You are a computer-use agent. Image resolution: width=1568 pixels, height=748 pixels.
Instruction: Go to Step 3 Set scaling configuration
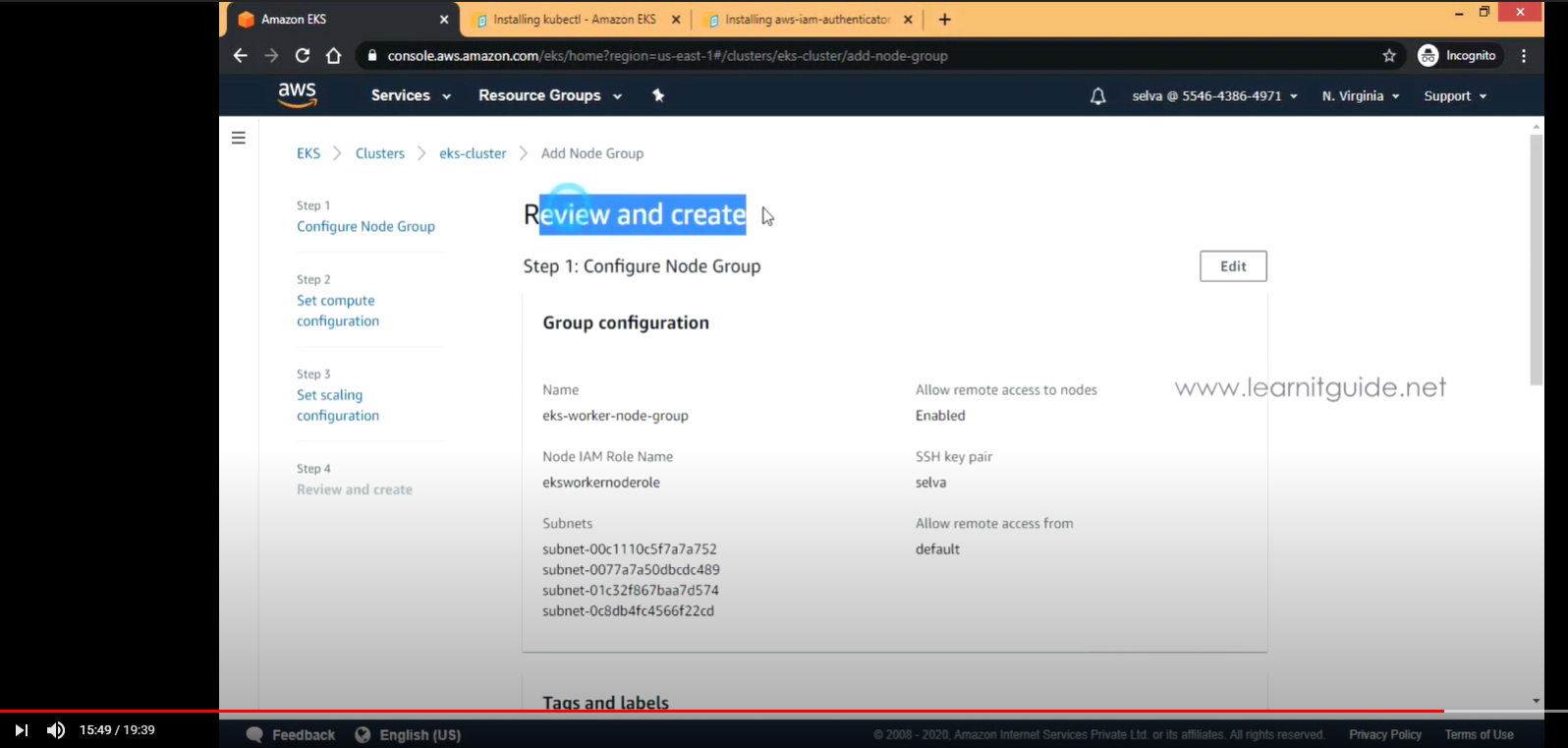click(338, 405)
